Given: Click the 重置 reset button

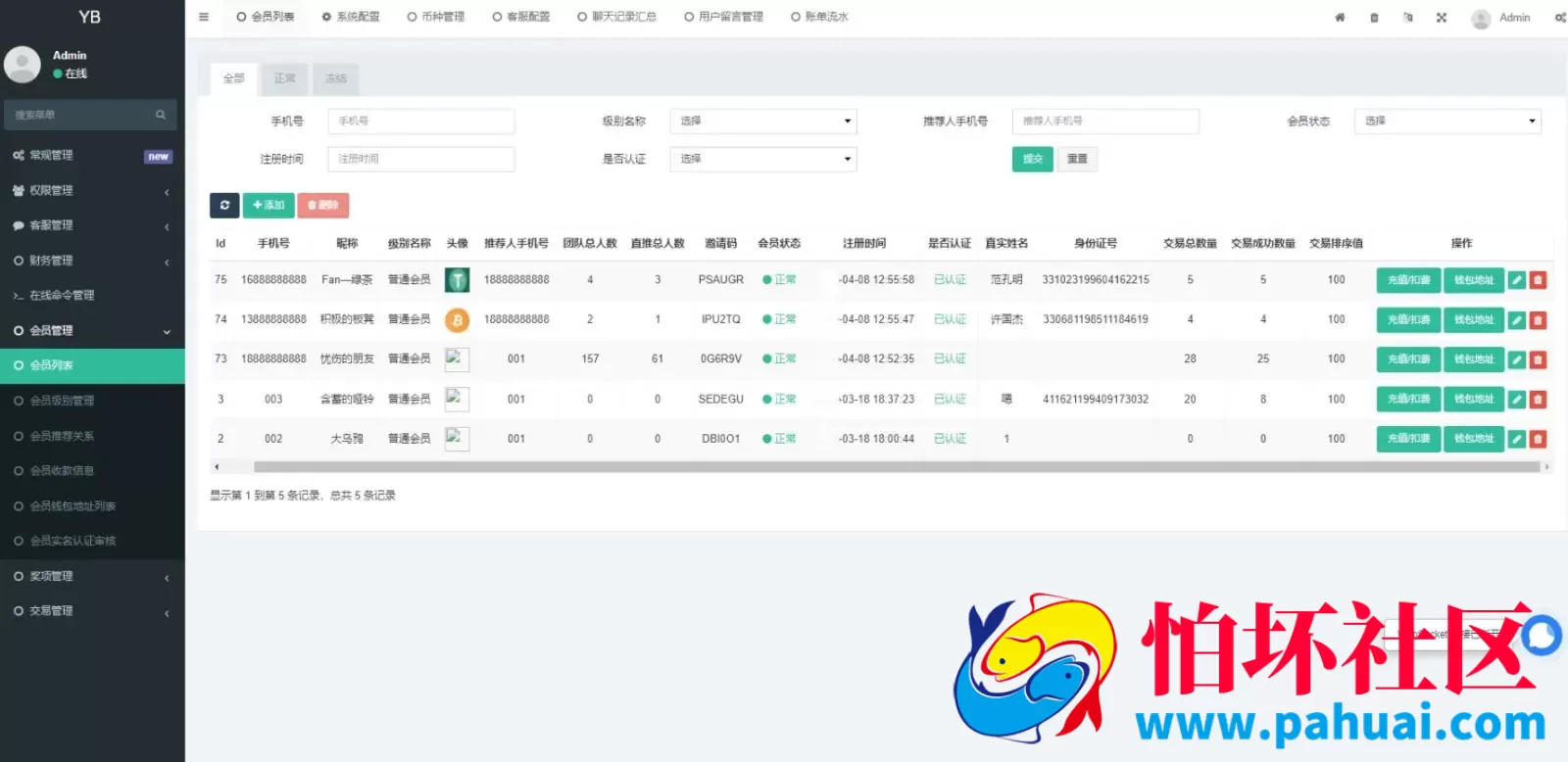Looking at the screenshot, I should click(x=1077, y=159).
